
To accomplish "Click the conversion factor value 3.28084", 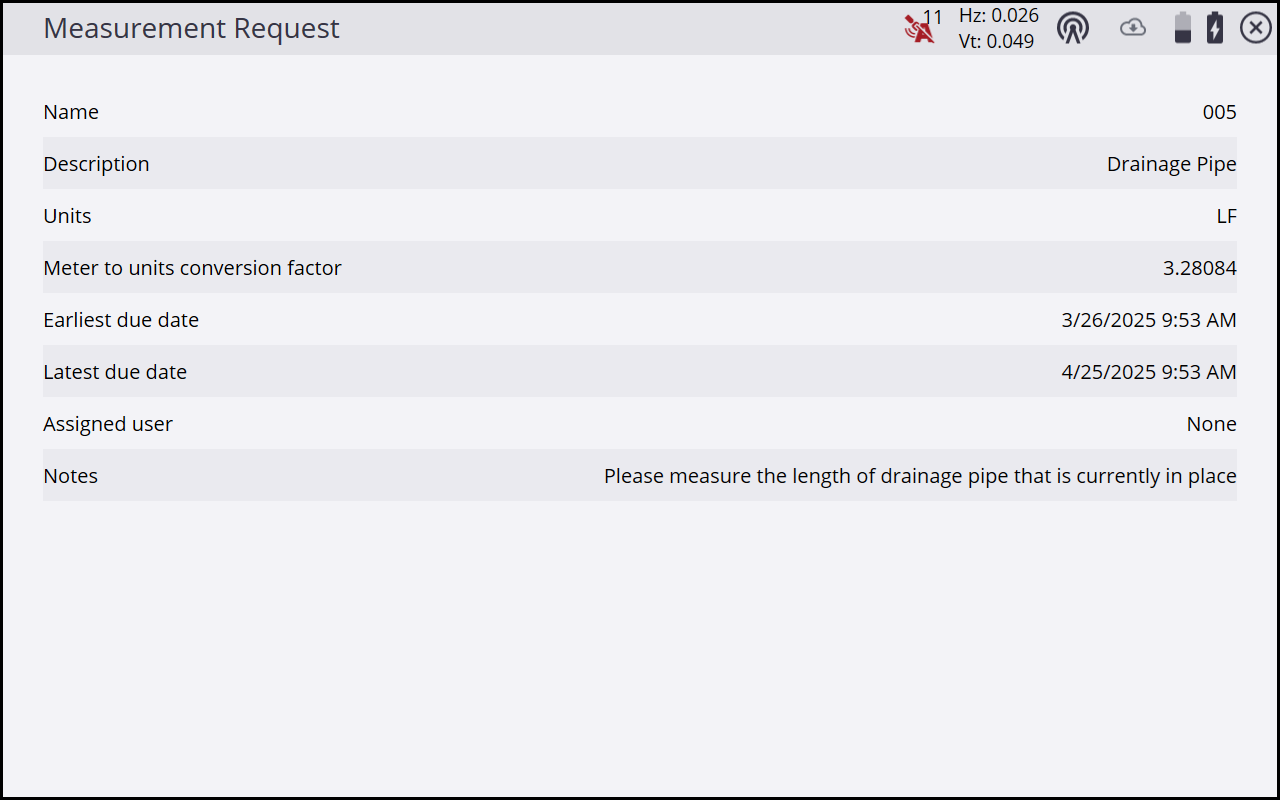I will (1199, 268).
